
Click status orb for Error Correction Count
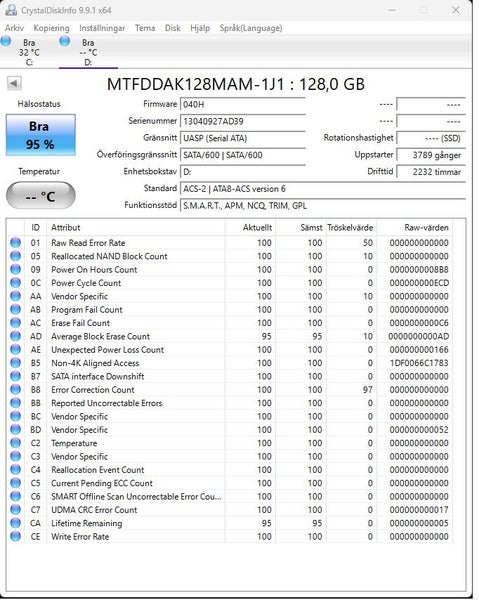coord(15,390)
